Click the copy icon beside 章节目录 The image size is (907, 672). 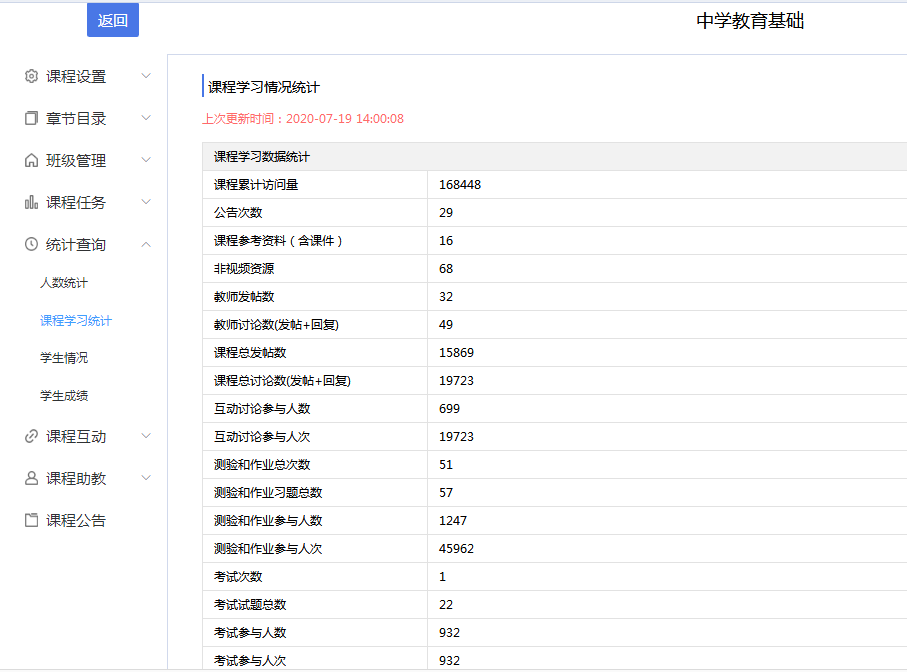tap(31, 119)
